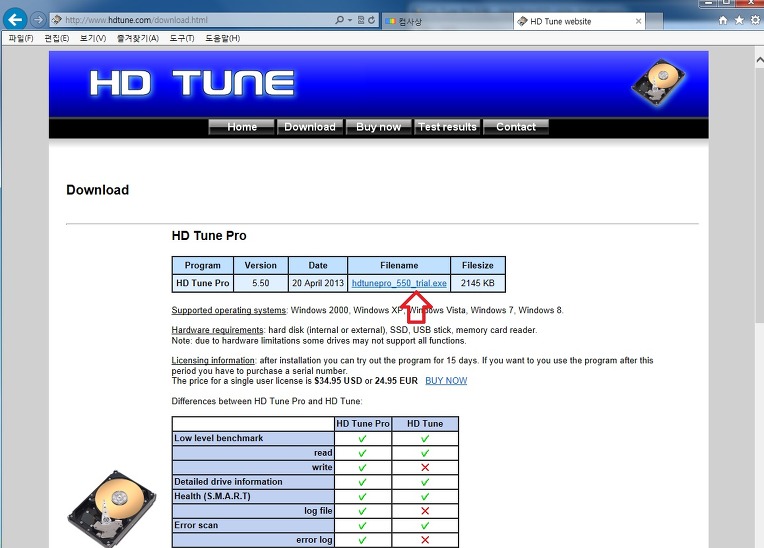Open the 도움말(H) menu
Viewport: 764px width, 548px height.
pyautogui.click(x=223, y=38)
